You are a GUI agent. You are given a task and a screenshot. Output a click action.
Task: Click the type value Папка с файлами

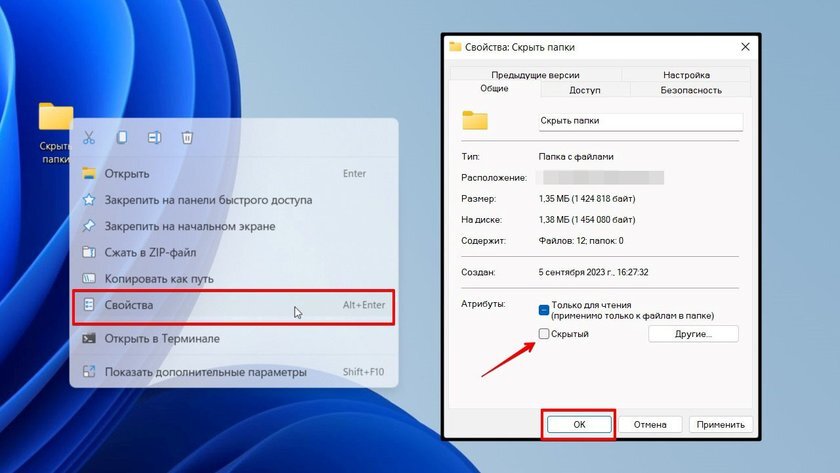576,156
